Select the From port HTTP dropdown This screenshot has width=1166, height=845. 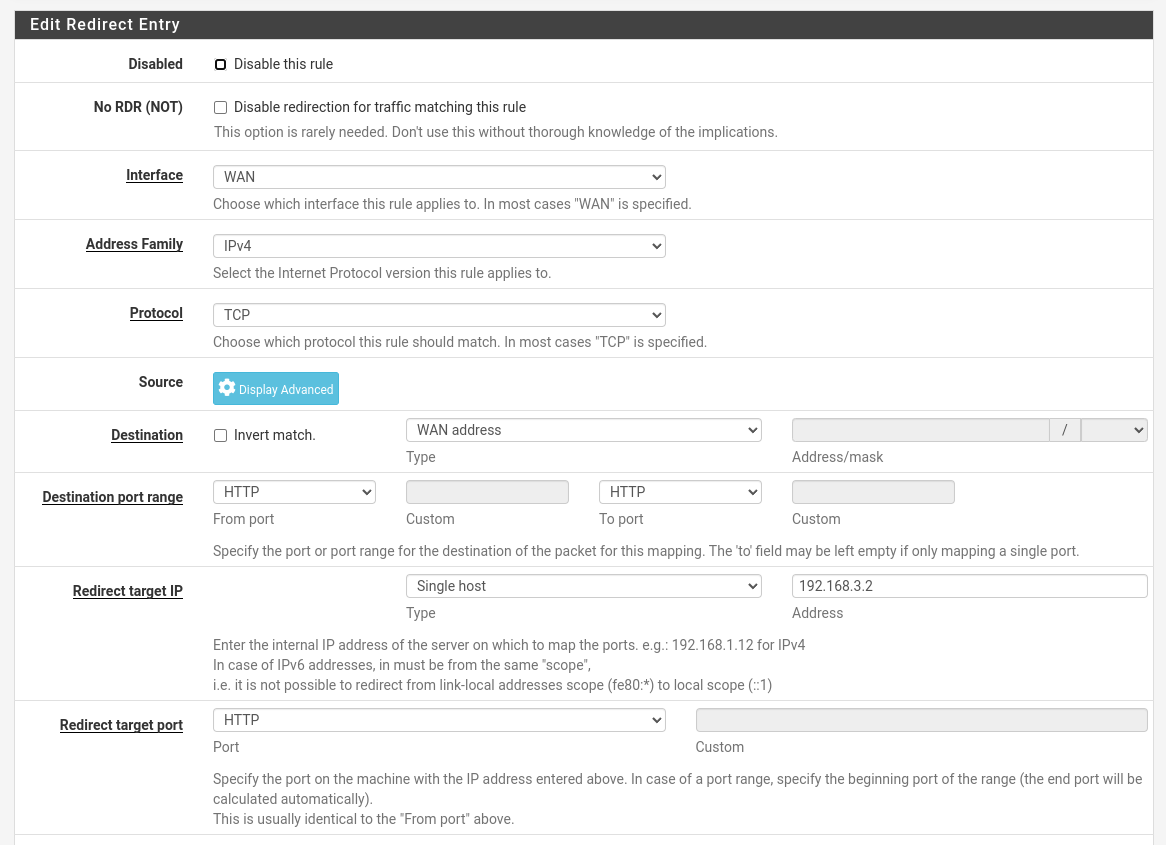pyautogui.click(x=294, y=492)
